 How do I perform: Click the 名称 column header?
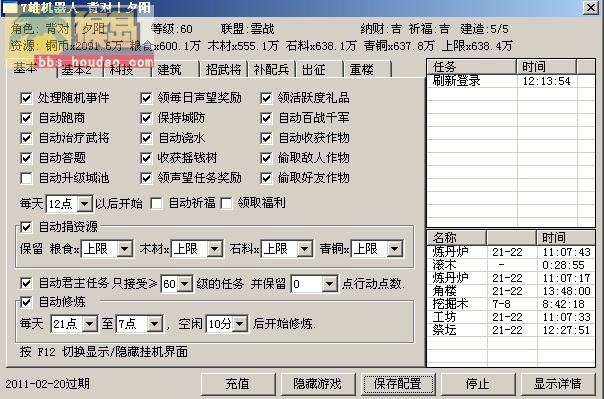click(457, 238)
